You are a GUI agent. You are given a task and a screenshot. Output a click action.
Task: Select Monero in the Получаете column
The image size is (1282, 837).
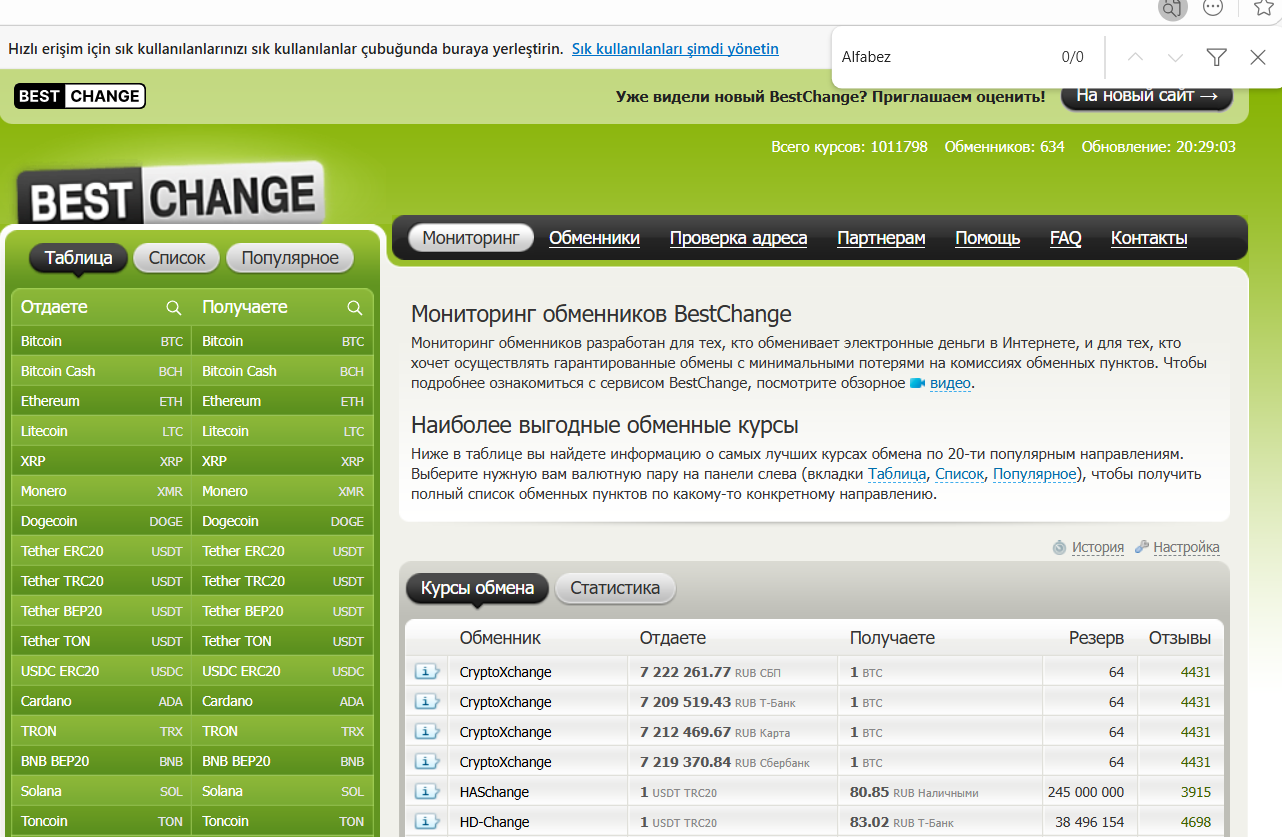[x=283, y=491]
